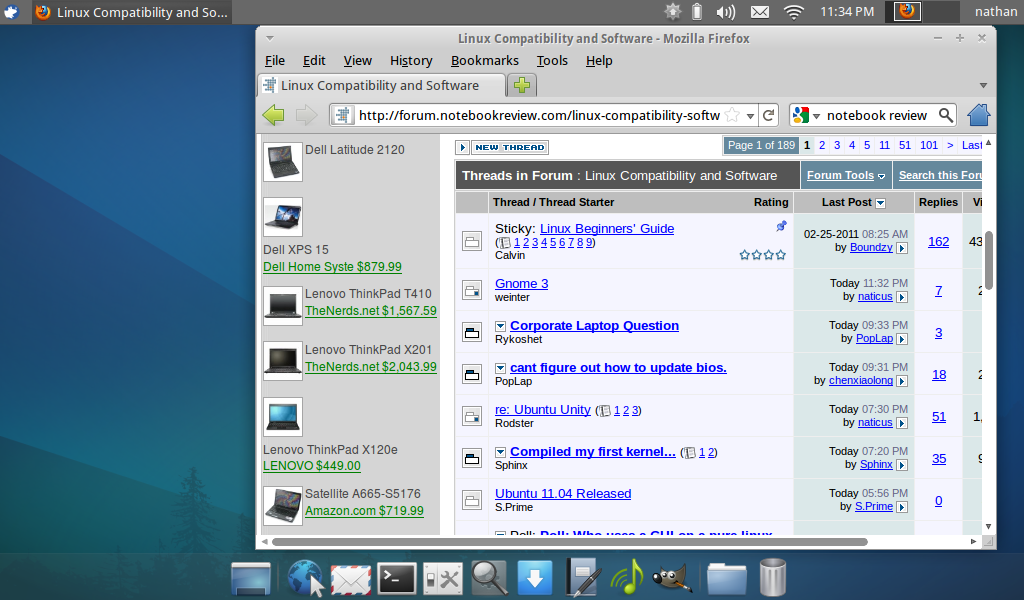Open the Dell Home Syste $879.99 offer

click(332, 266)
